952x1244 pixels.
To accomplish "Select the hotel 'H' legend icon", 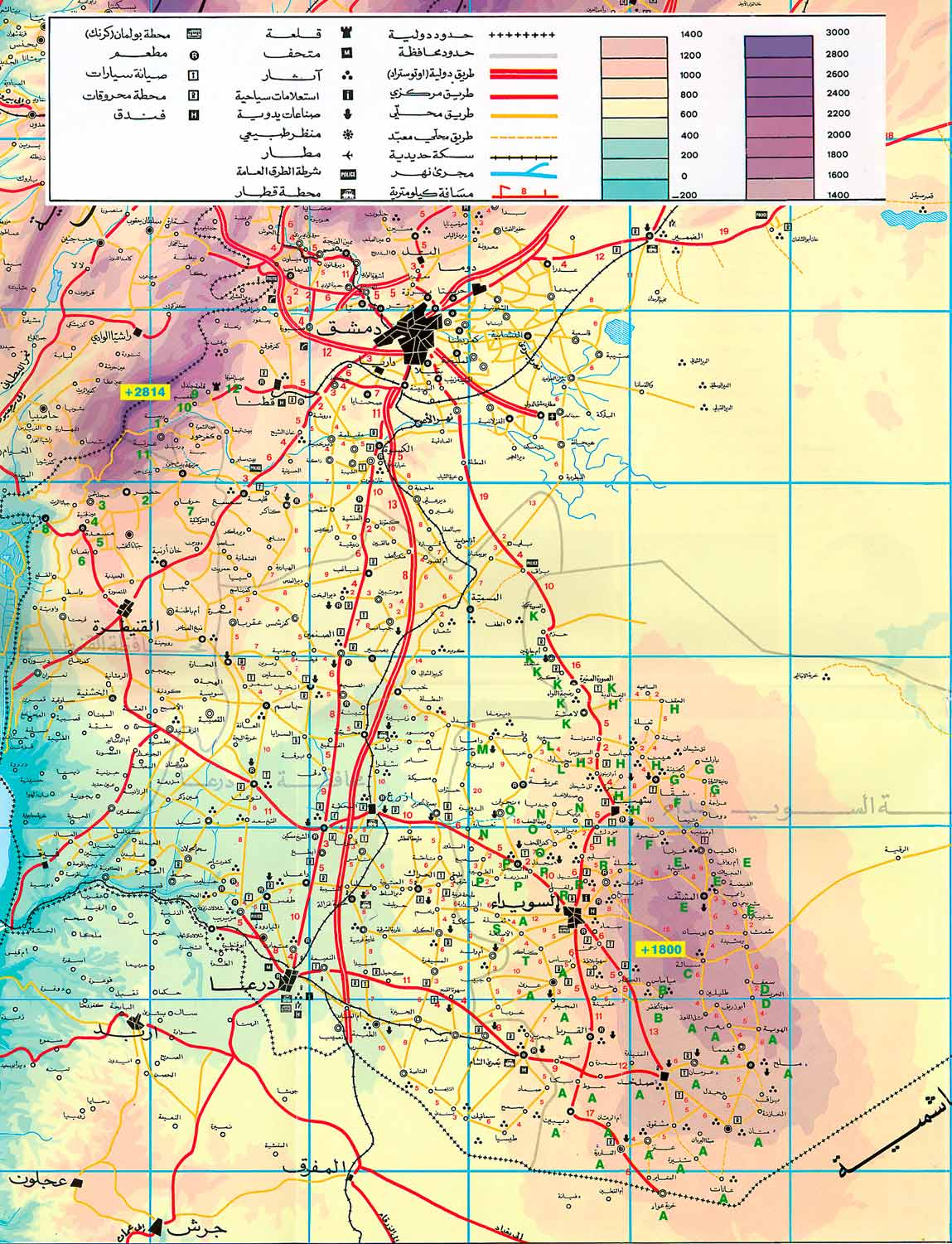I will coord(193,115).
